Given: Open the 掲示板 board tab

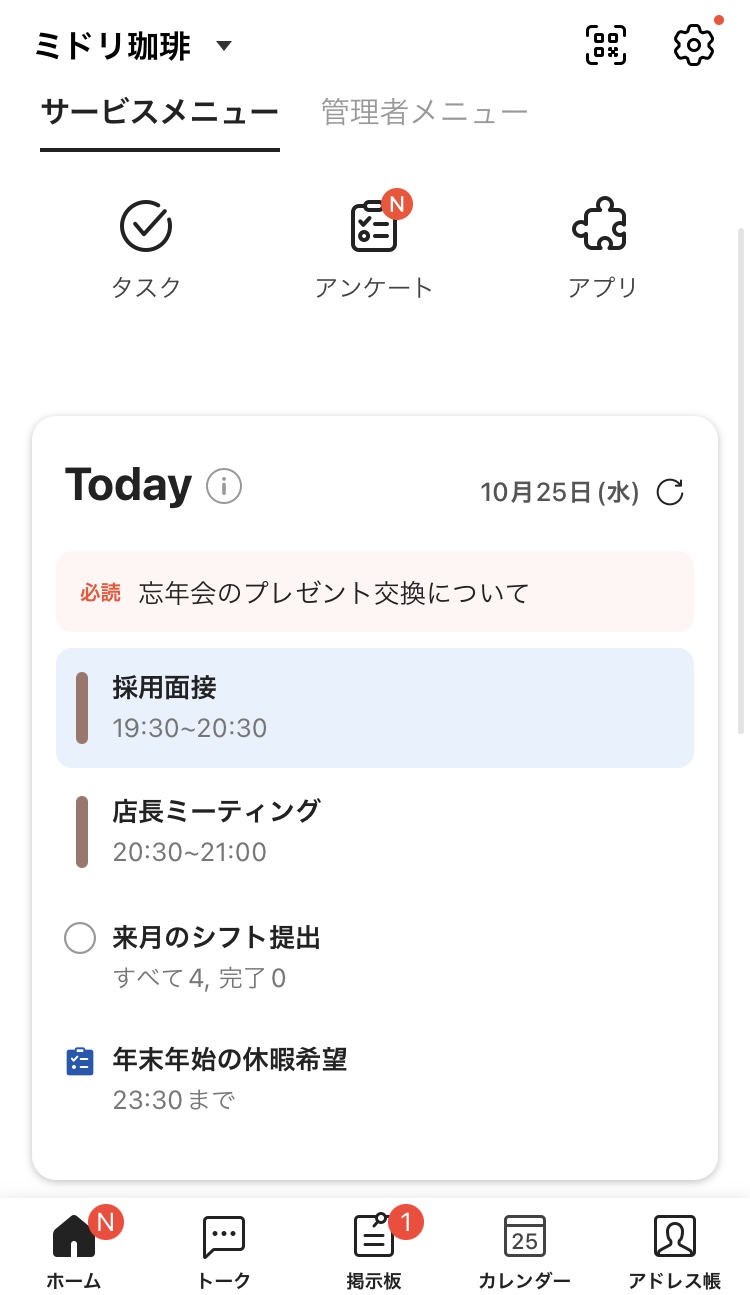Looking at the screenshot, I should point(374,1250).
